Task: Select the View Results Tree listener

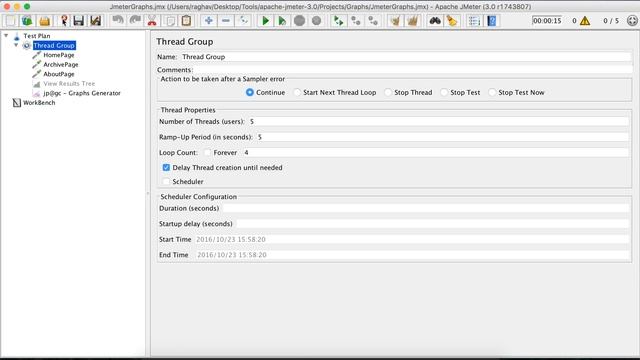Action: [69, 84]
